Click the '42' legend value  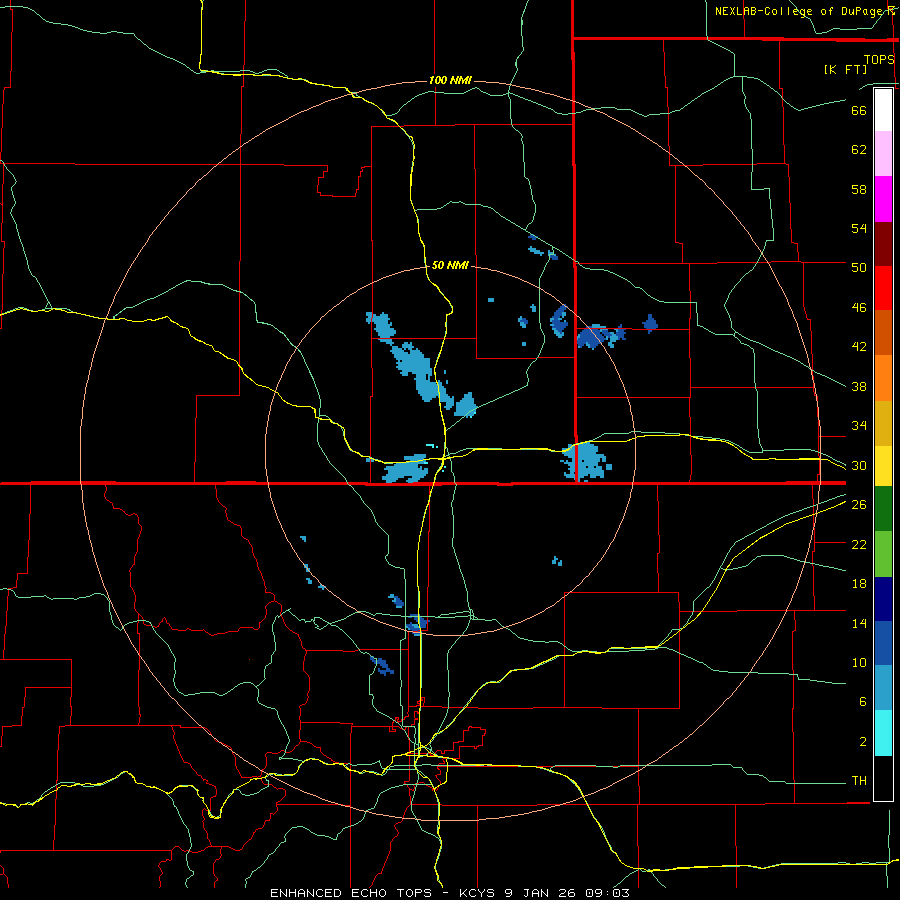(859, 347)
